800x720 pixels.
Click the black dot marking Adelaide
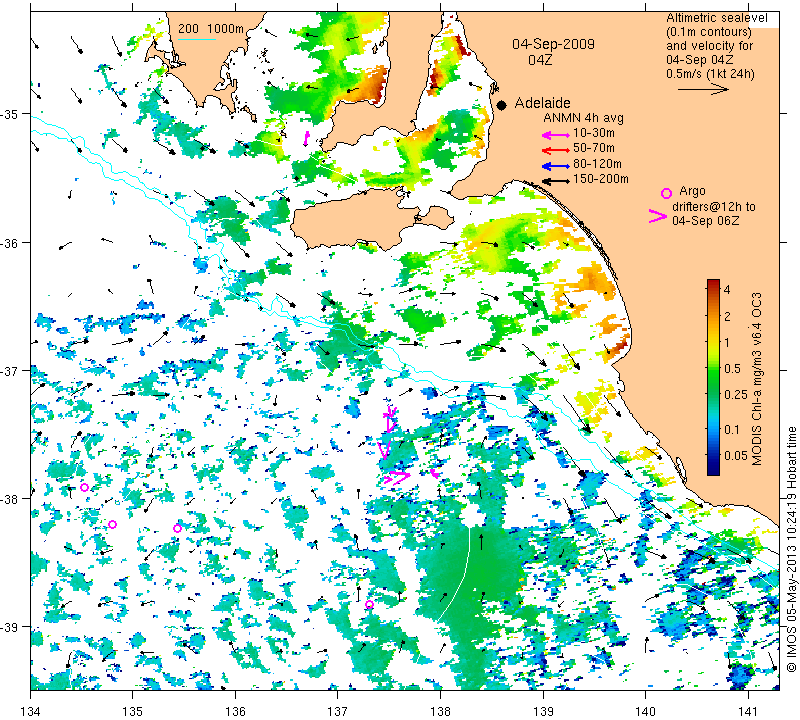(502, 105)
